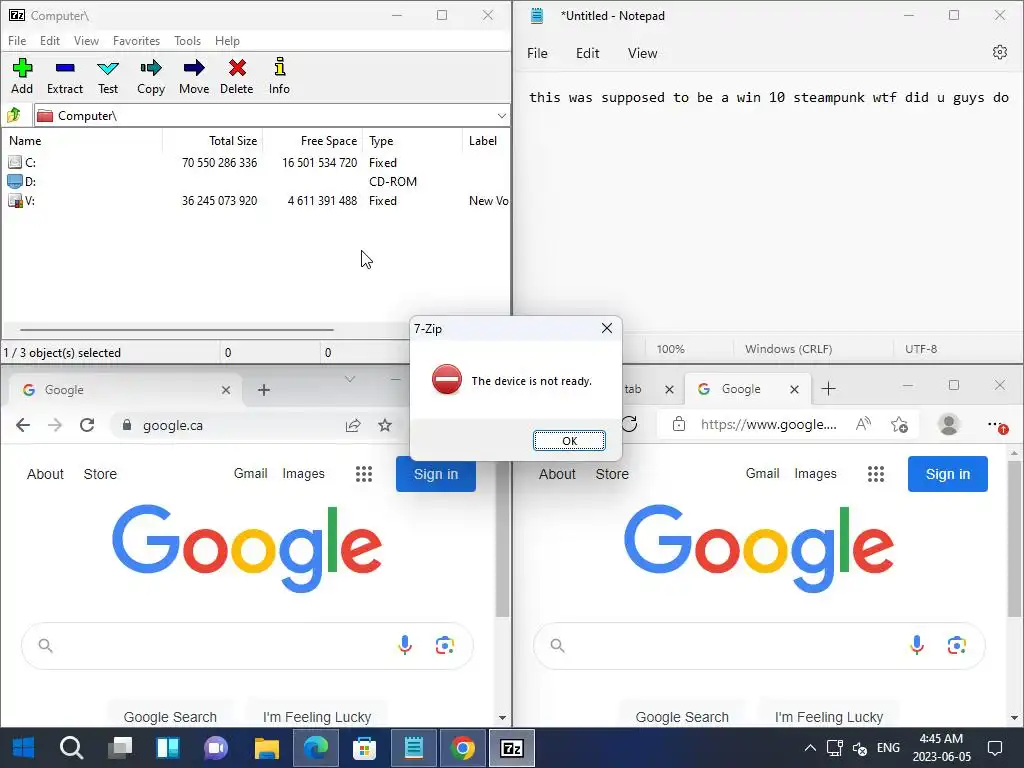Bookmark this page with Chrome star icon

pos(385,426)
